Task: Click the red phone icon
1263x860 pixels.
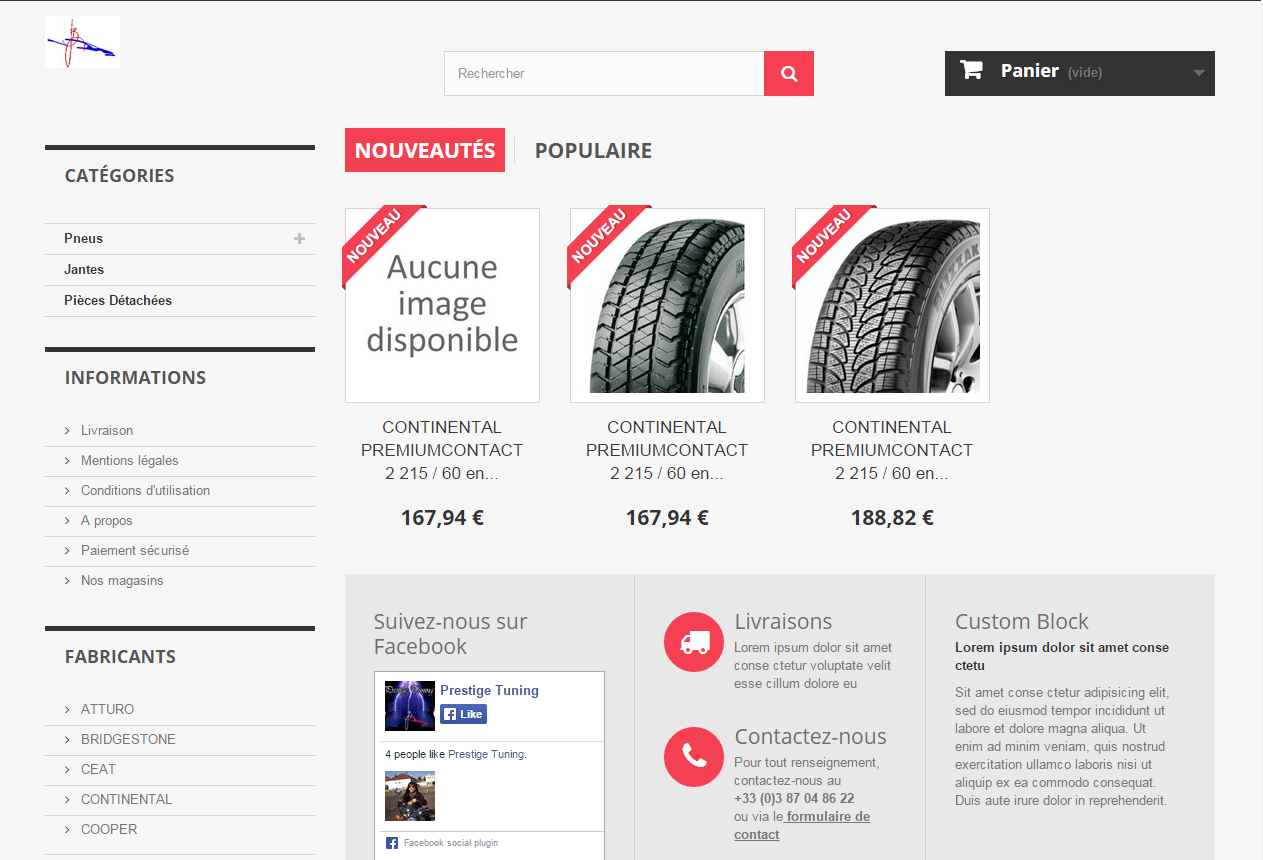Action: tap(694, 757)
